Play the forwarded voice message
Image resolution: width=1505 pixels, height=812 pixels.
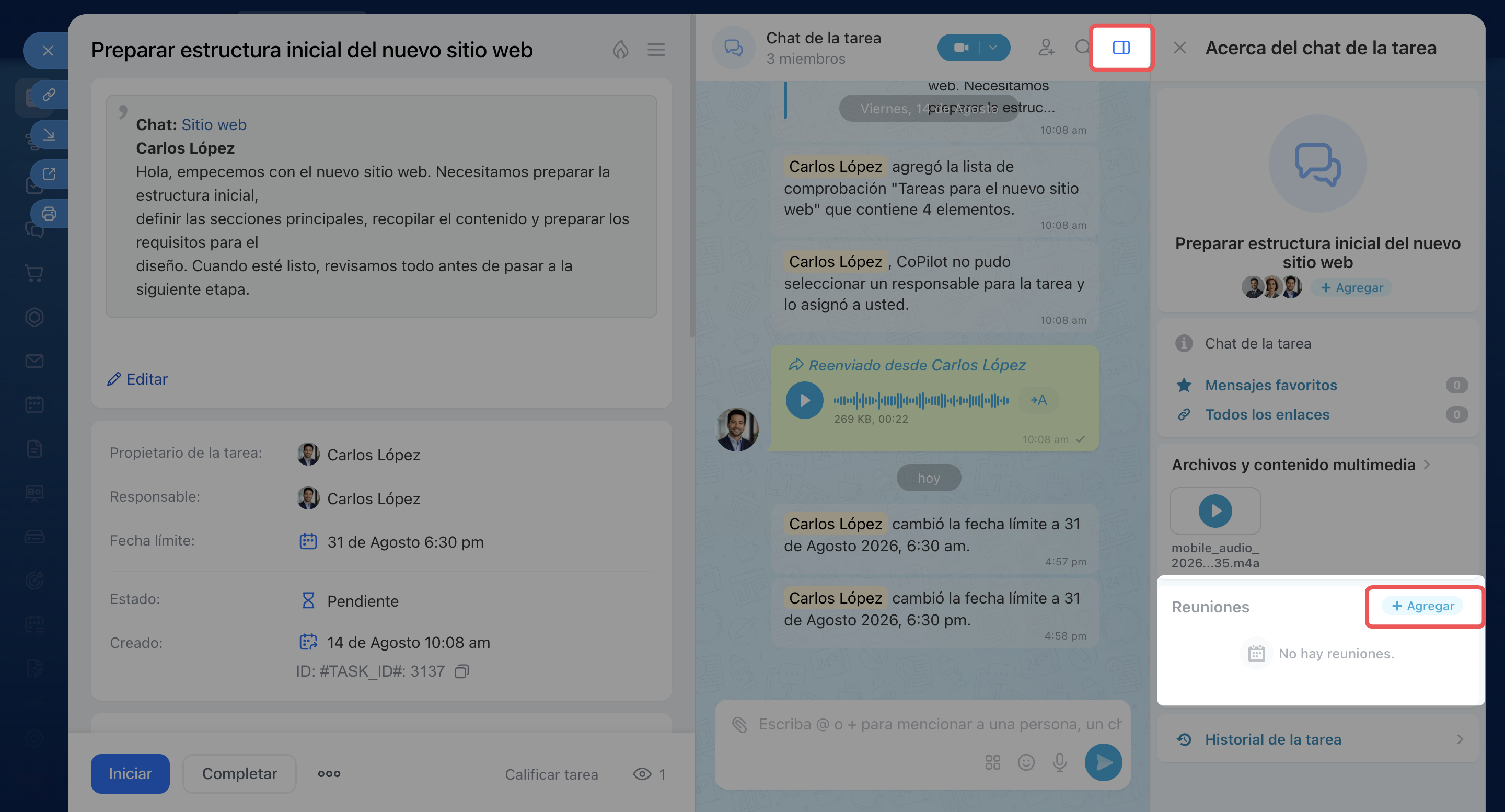pyautogui.click(x=804, y=400)
